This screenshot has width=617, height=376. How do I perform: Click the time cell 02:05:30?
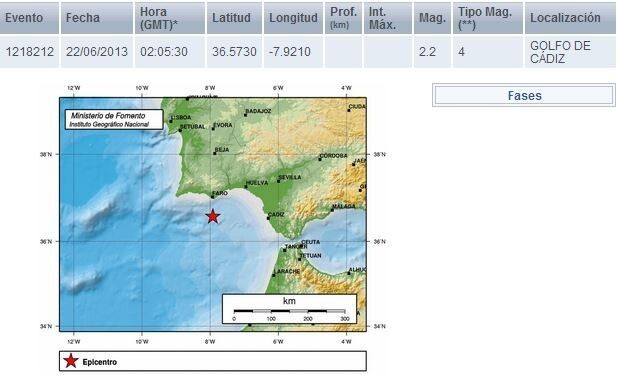point(170,52)
